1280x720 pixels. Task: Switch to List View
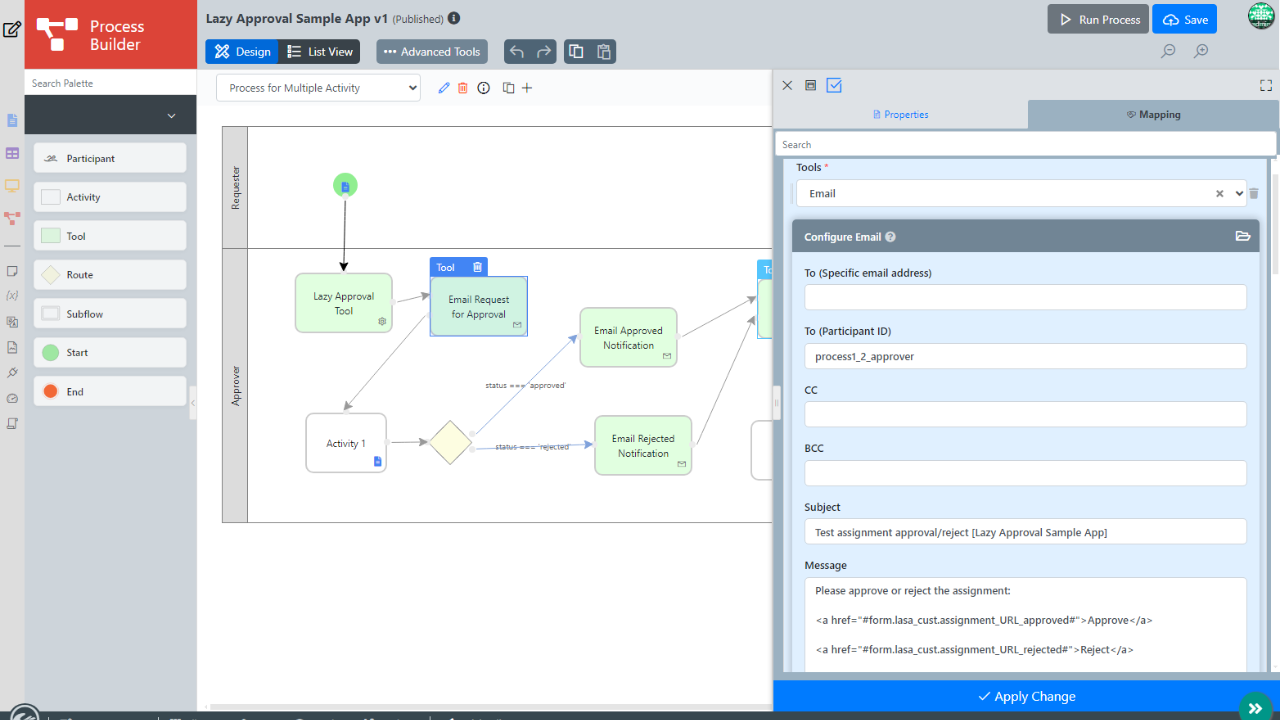pyautogui.click(x=319, y=52)
